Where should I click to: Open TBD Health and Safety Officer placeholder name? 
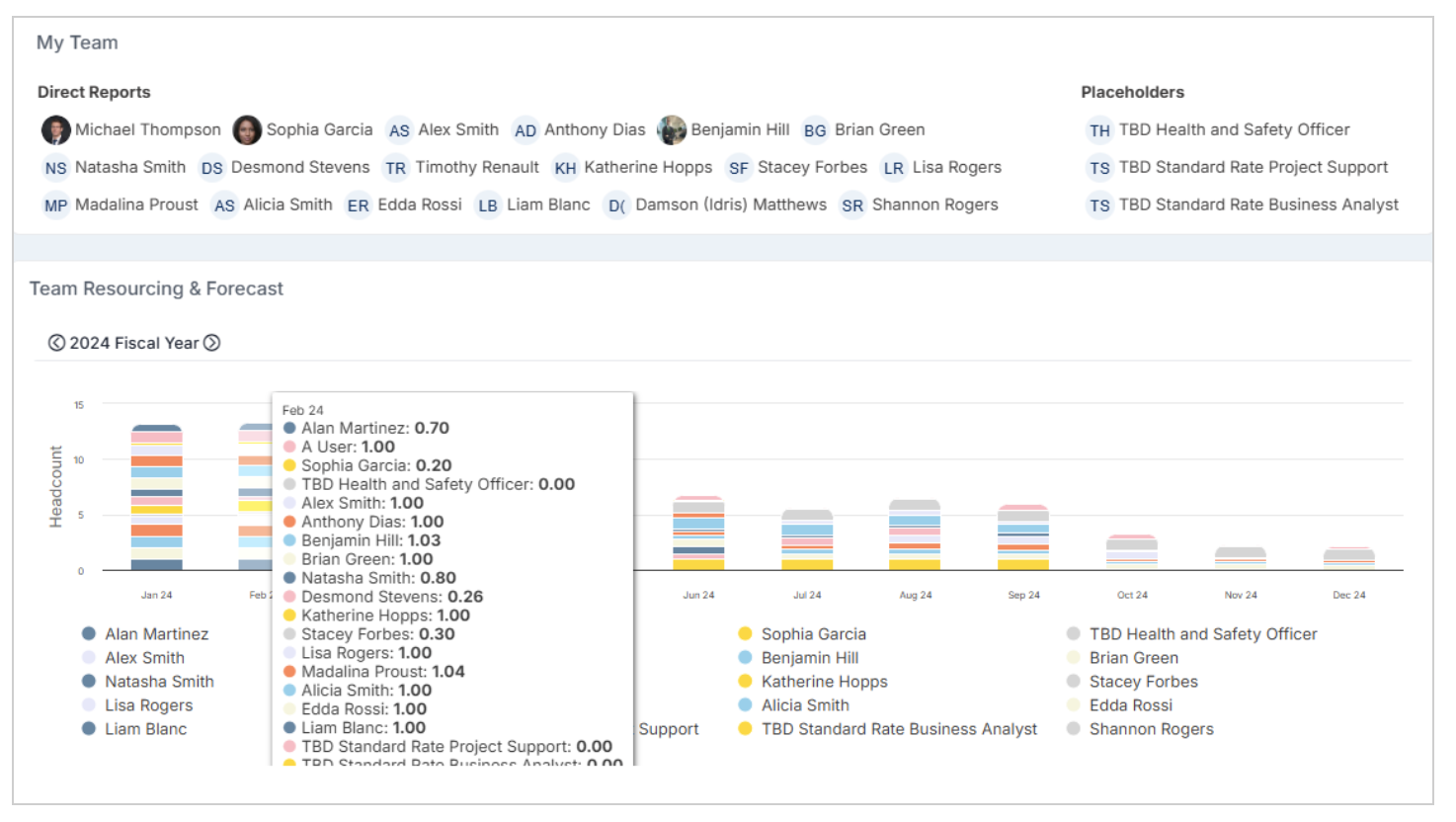point(1235,129)
